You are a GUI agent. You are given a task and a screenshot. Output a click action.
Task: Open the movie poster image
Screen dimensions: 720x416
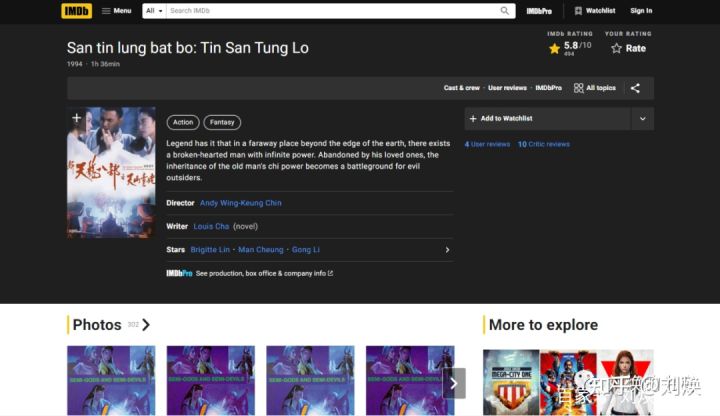pyautogui.click(x=111, y=173)
